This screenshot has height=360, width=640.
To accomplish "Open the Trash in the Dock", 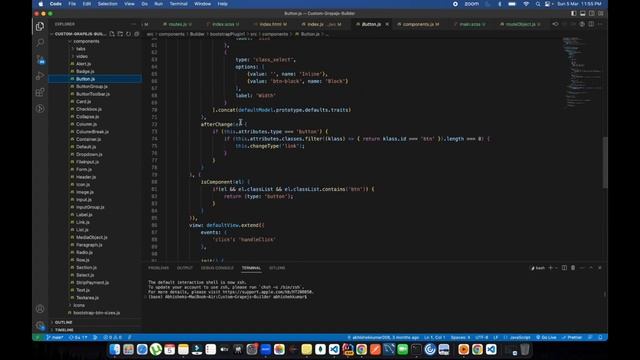I will (x=525, y=349).
